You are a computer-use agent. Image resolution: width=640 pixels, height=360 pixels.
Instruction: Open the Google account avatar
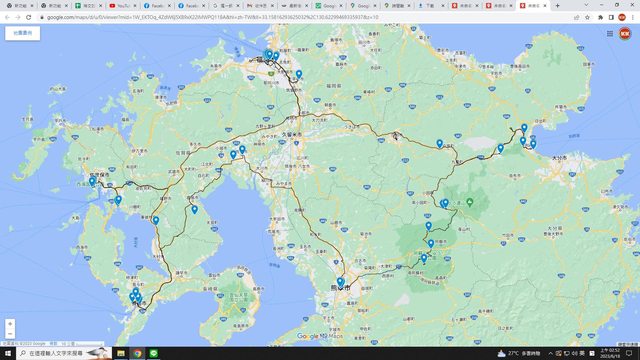[x=624, y=33]
